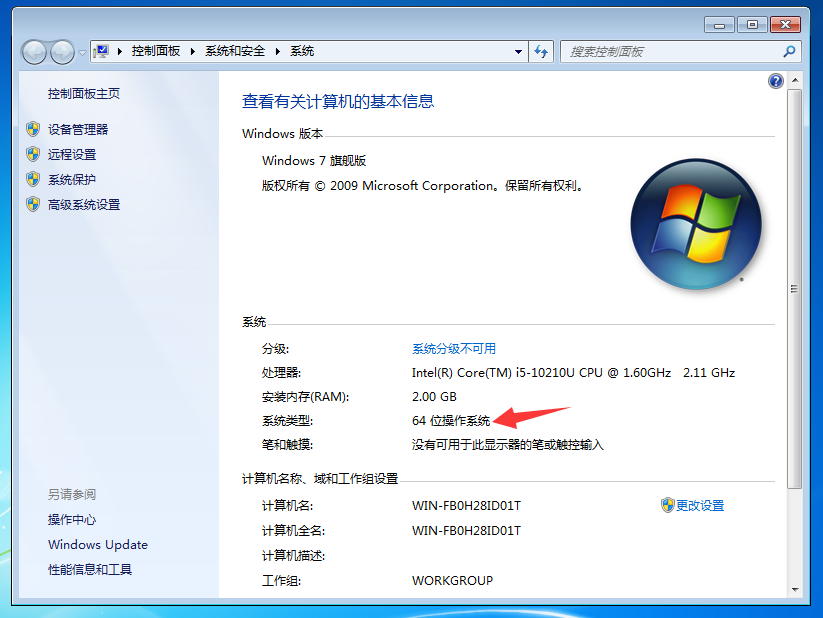Click the computer icon in address bar
Viewport: 823px width, 618px height.
tap(101, 51)
